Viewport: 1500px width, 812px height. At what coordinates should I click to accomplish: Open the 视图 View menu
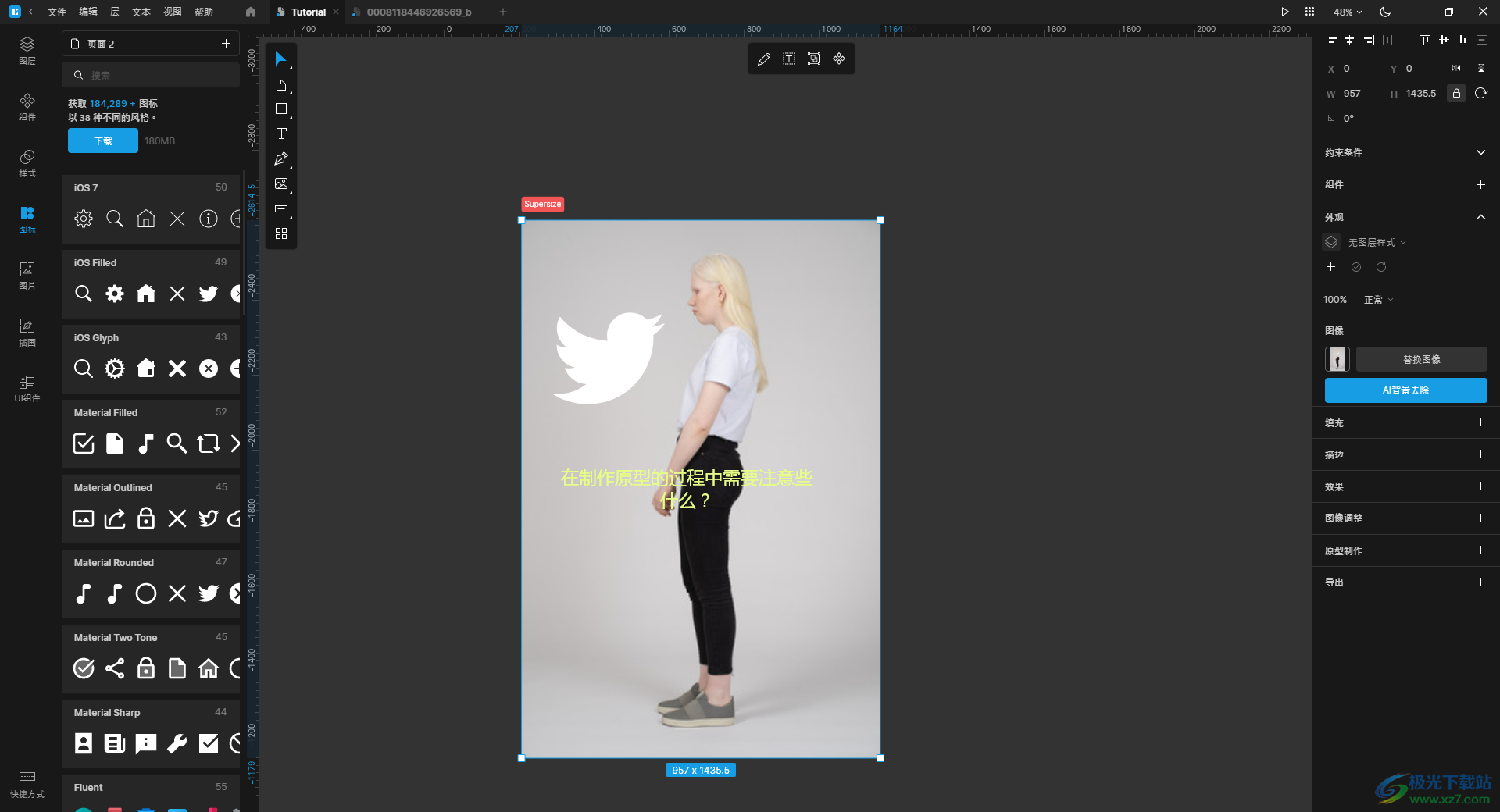coord(173,12)
